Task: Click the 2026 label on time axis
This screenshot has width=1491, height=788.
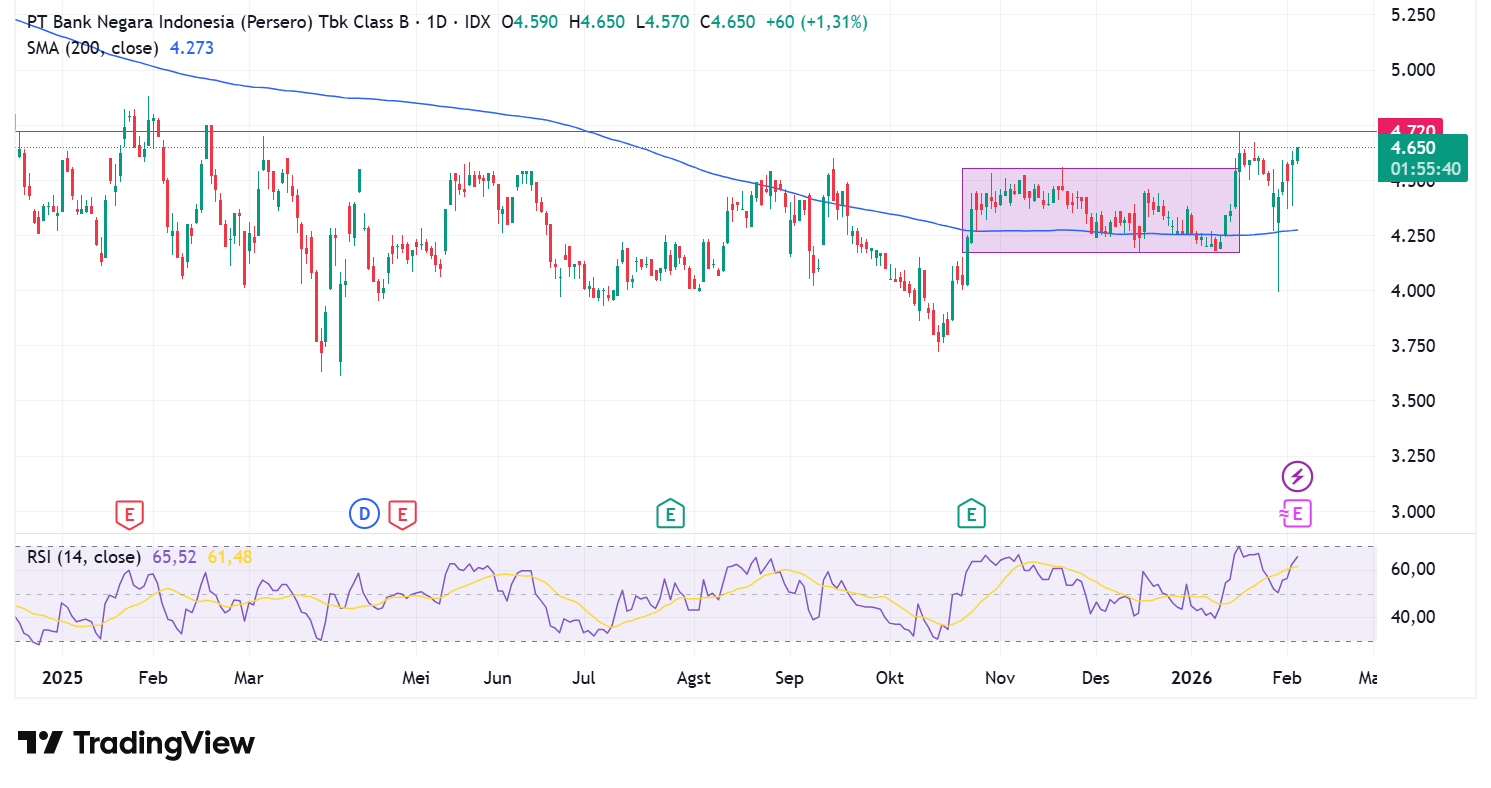Action: pos(1191,678)
